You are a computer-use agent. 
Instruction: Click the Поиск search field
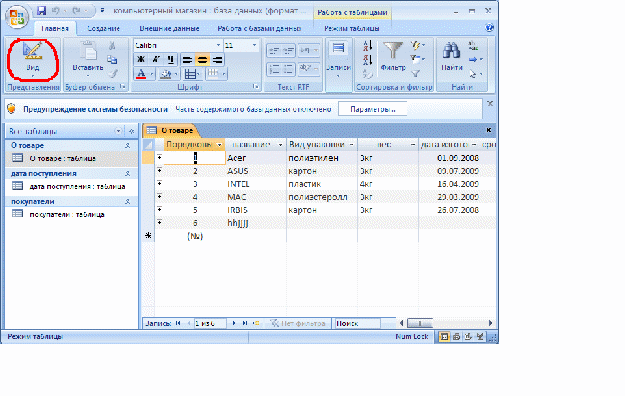click(357, 323)
